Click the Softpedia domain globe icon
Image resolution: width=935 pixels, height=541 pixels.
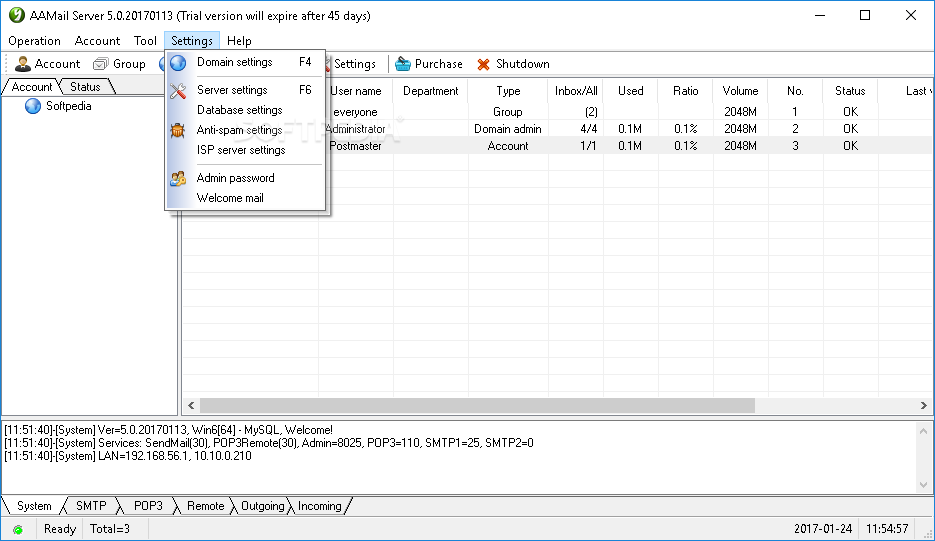click(x=33, y=106)
